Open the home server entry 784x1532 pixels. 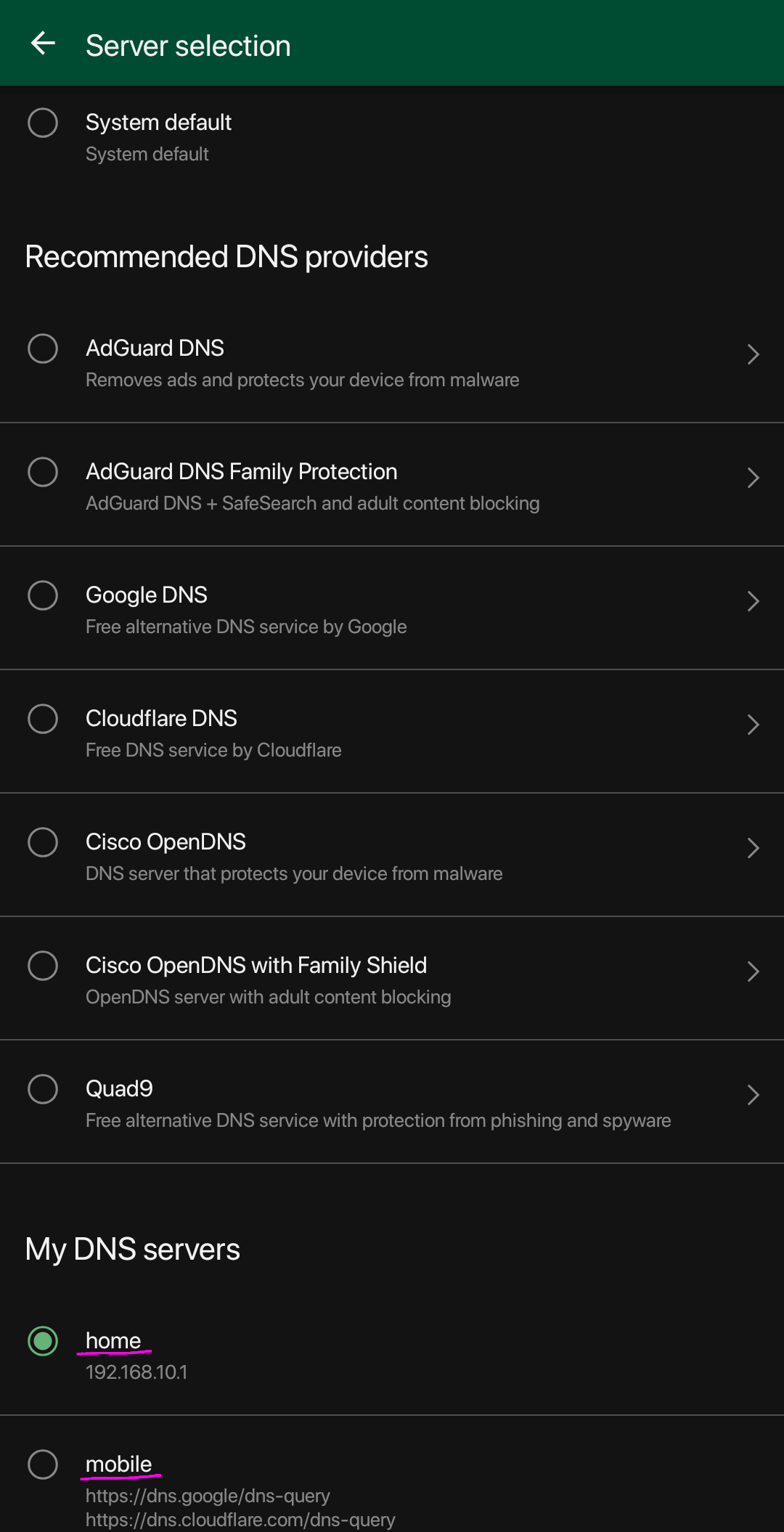coord(113,1341)
